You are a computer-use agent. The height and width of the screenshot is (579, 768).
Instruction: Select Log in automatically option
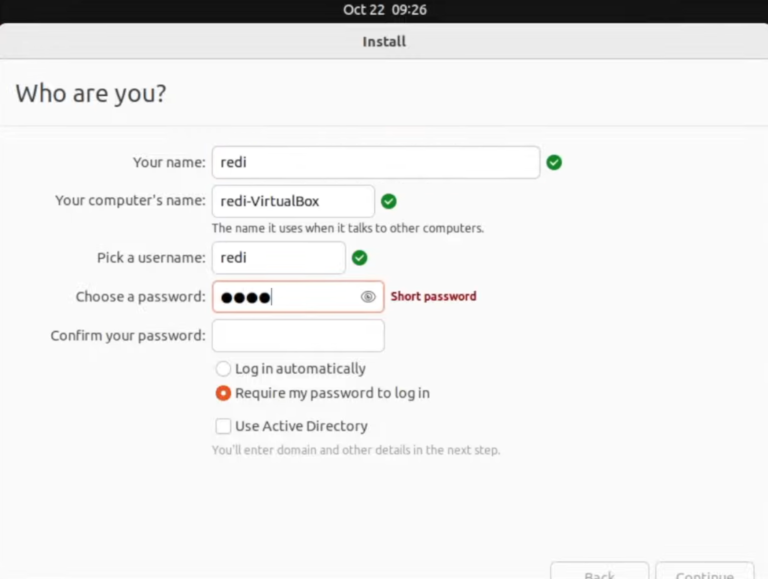pos(223,369)
